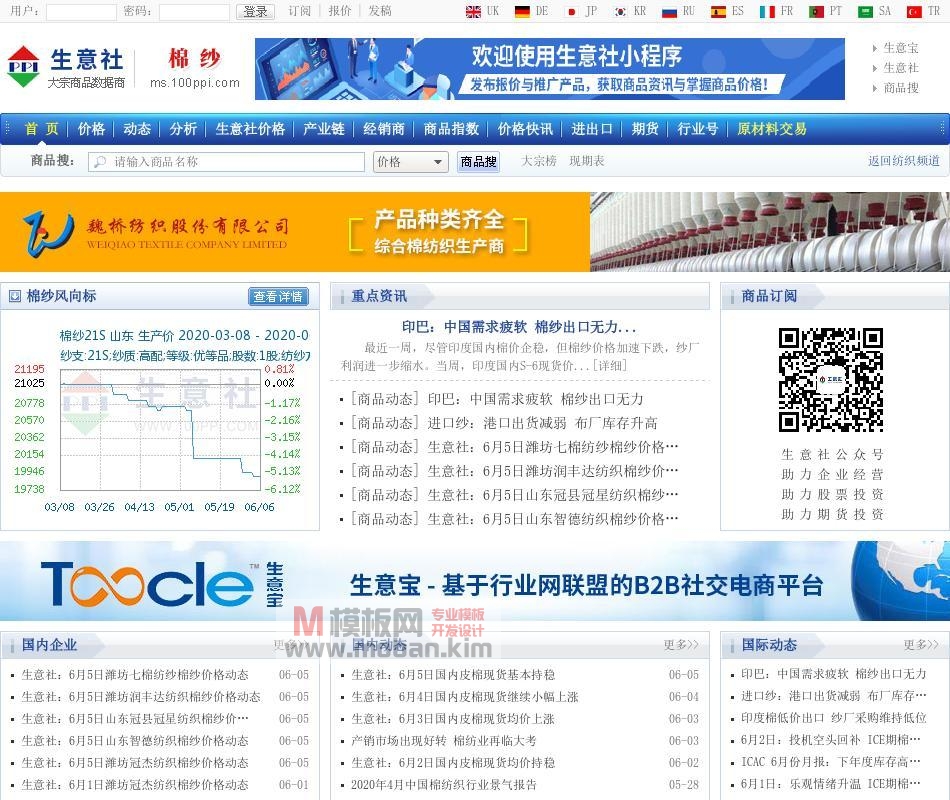Open the 进出口 nav menu item
Screen dimensions: 950x800
[592, 129]
